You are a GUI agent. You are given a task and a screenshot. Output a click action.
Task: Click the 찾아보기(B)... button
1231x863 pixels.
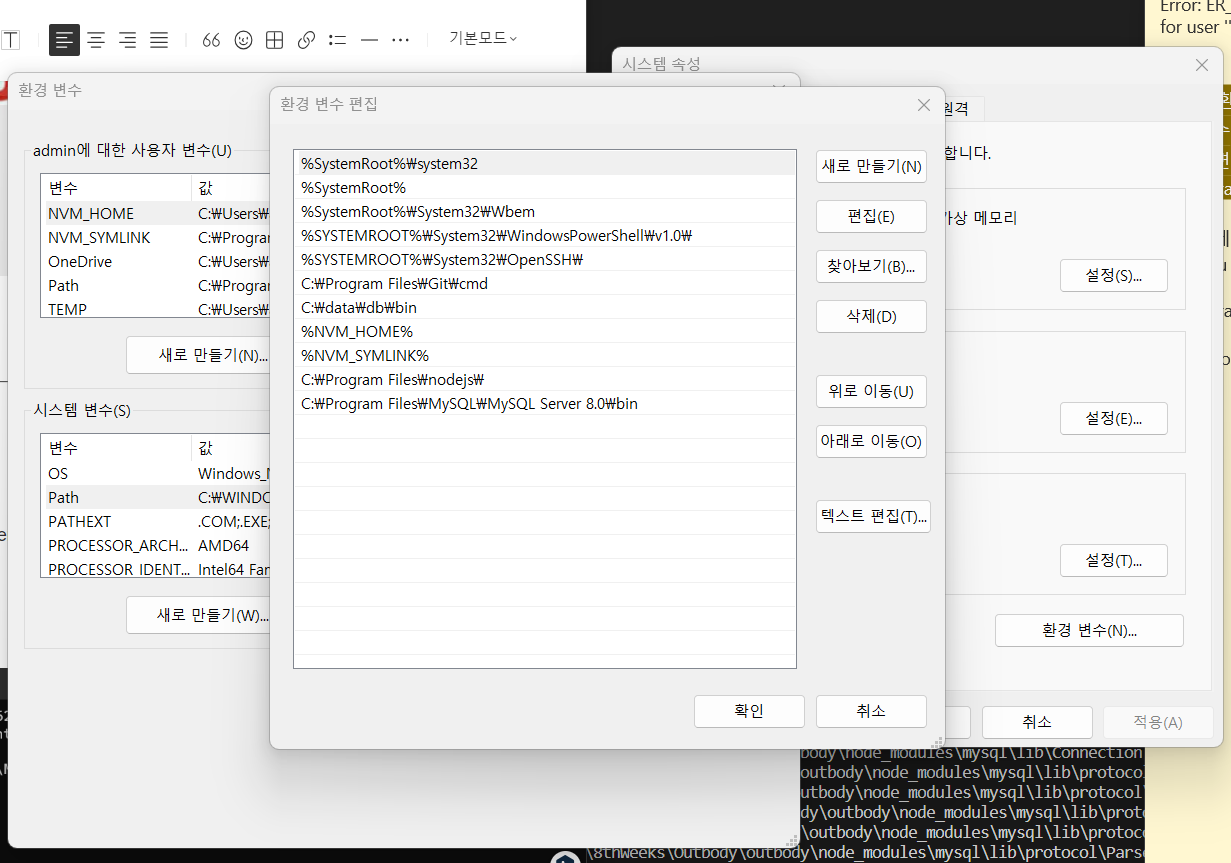coord(871,266)
